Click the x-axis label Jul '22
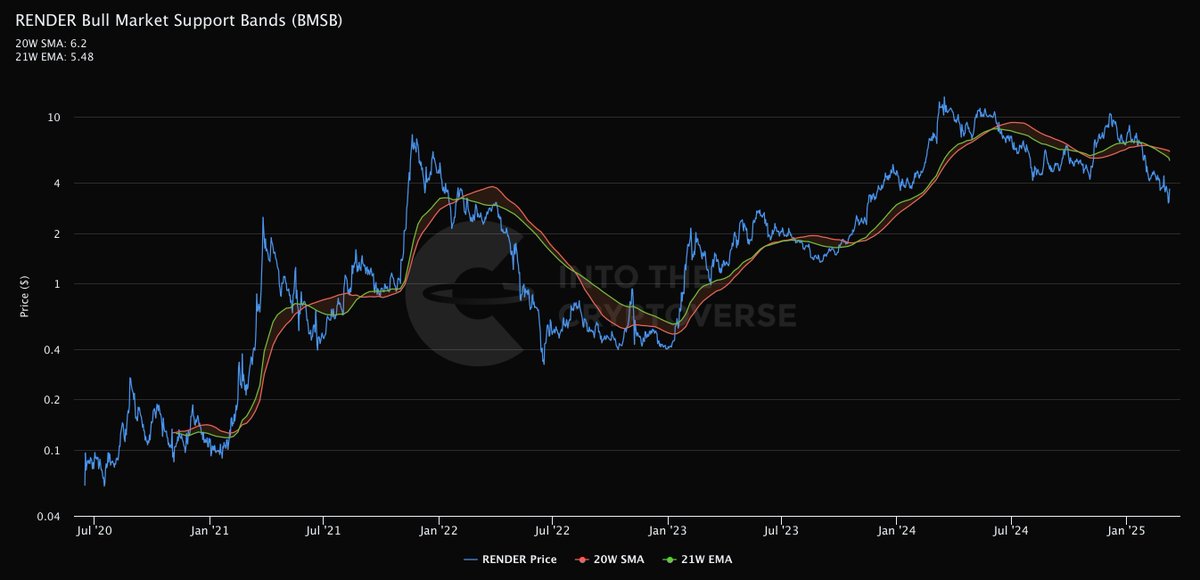The image size is (1200, 580). point(553,530)
